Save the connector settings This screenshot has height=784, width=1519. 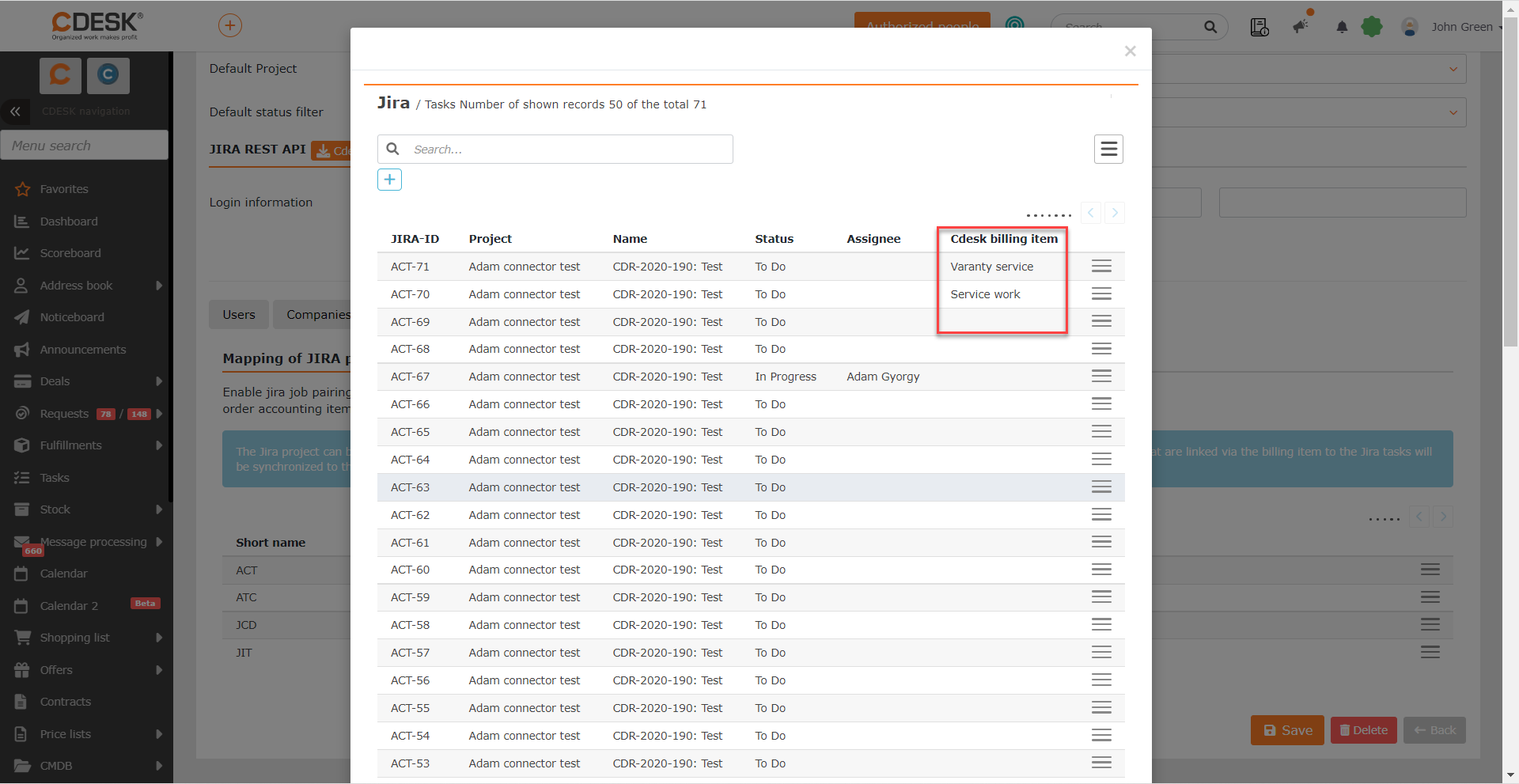coord(1287,730)
